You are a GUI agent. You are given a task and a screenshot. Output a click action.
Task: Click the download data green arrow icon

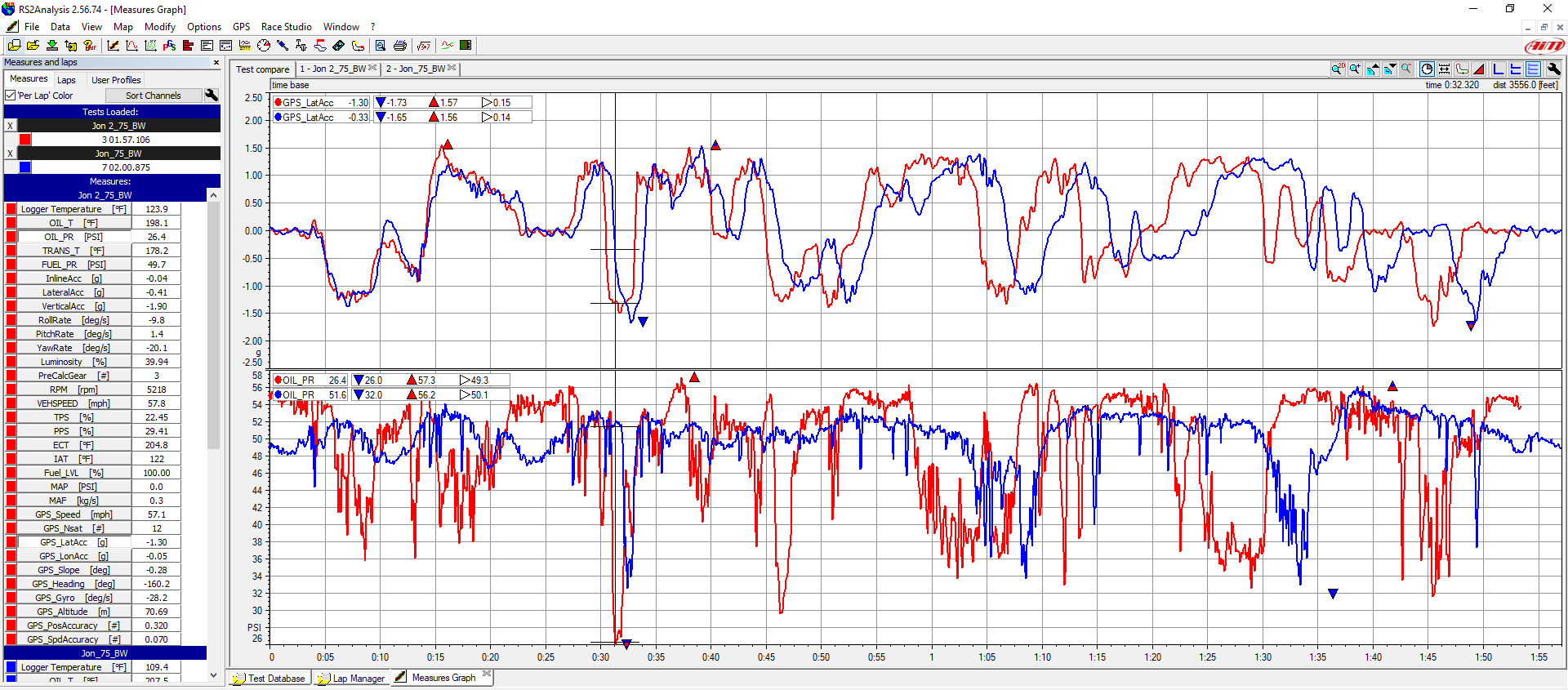pyautogui.click(x=52, y=46)
